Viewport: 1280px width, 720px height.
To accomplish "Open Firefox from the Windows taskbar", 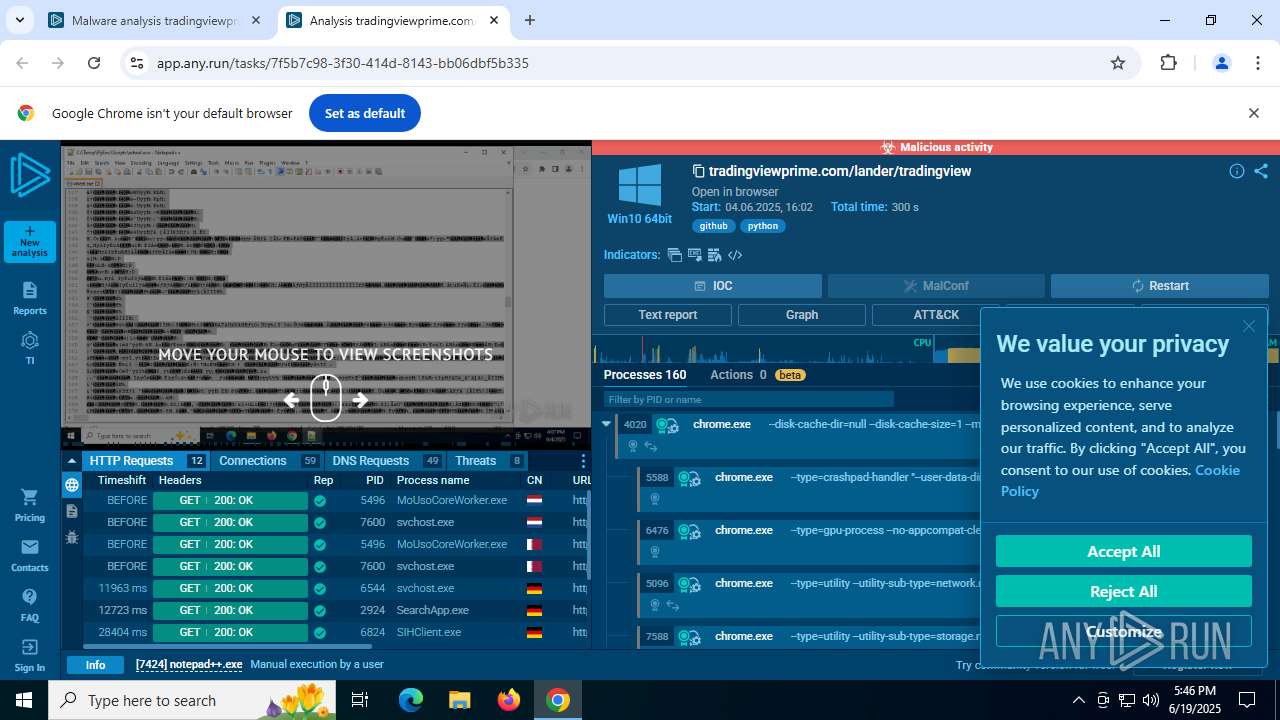I will pos(509,700).
